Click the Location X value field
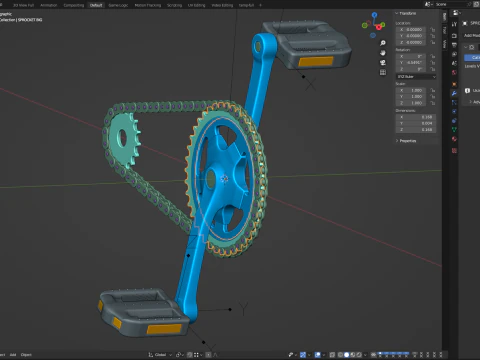The width and height of the screenshot is (480, 360). coord(411,30)
